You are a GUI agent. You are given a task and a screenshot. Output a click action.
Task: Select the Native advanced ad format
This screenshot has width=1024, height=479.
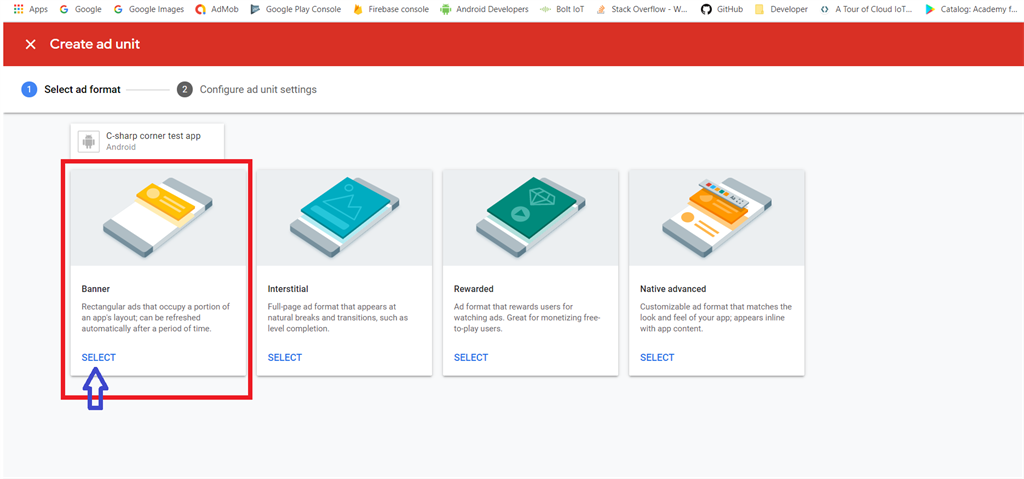pos(657,357)
